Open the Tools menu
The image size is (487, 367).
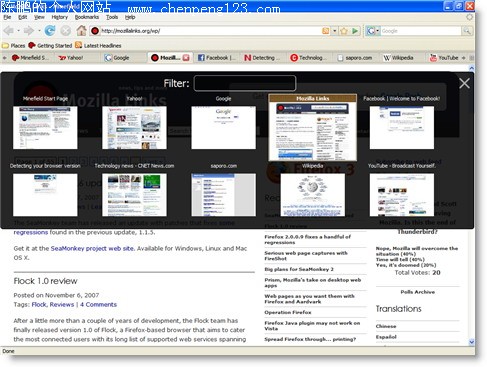112,17
